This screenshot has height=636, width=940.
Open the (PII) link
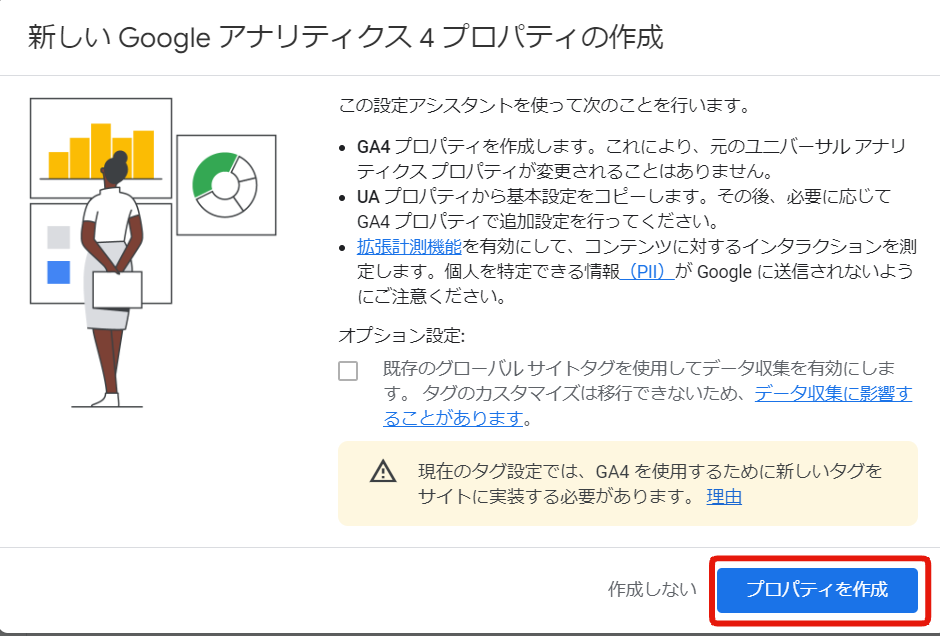pos(647,271)
